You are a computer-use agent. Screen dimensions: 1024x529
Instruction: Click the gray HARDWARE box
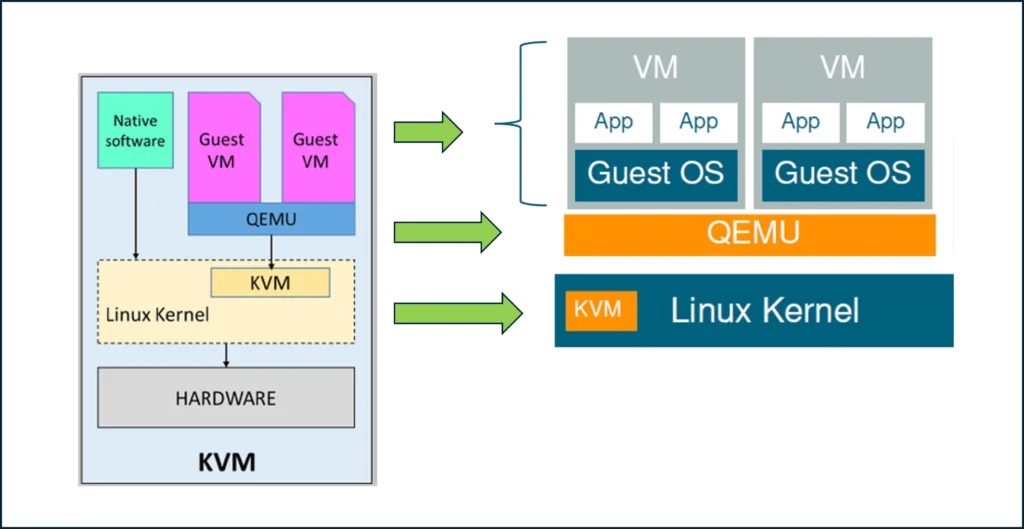226,397
